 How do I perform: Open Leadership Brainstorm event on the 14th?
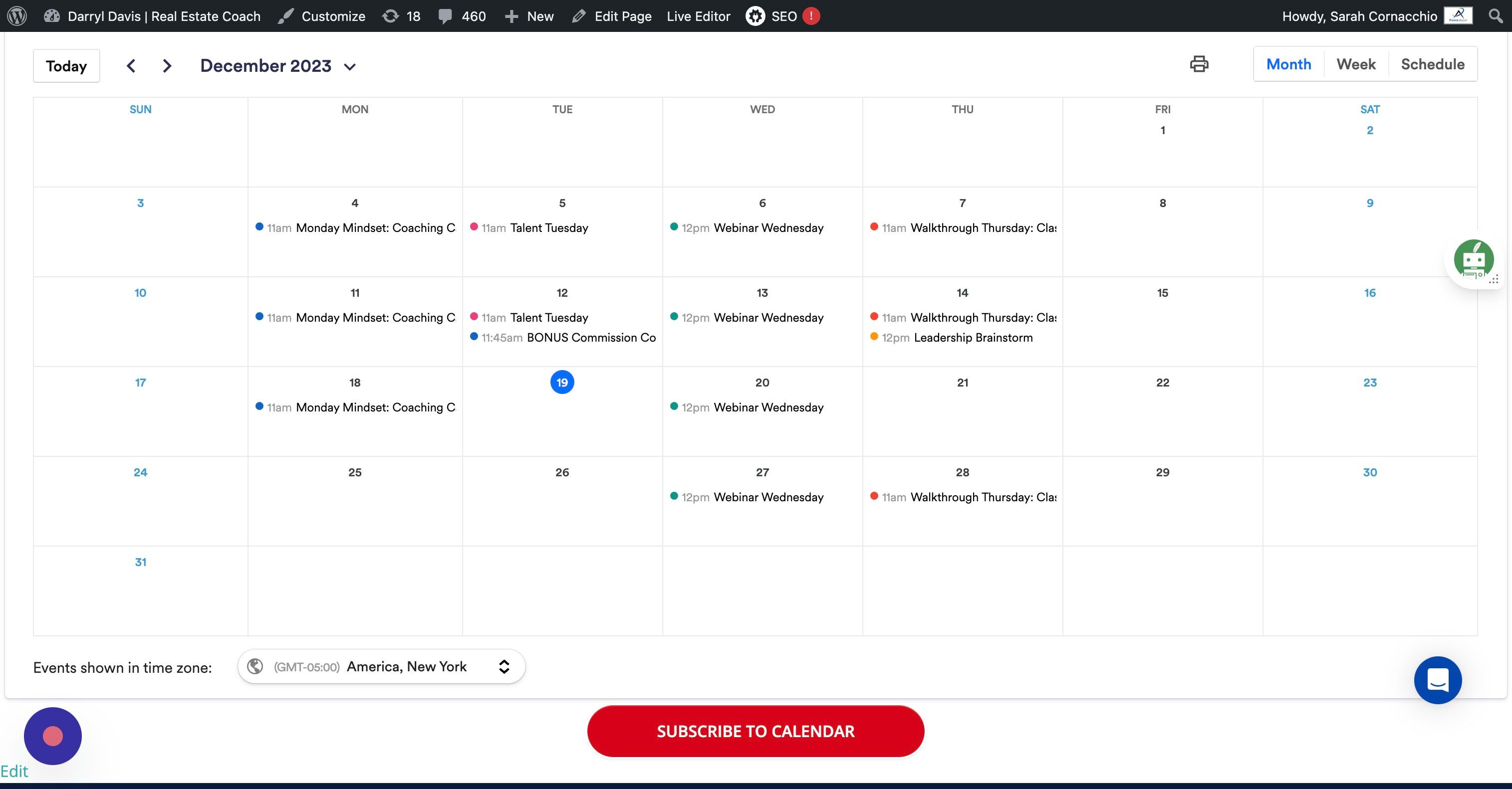click(973, 337)
